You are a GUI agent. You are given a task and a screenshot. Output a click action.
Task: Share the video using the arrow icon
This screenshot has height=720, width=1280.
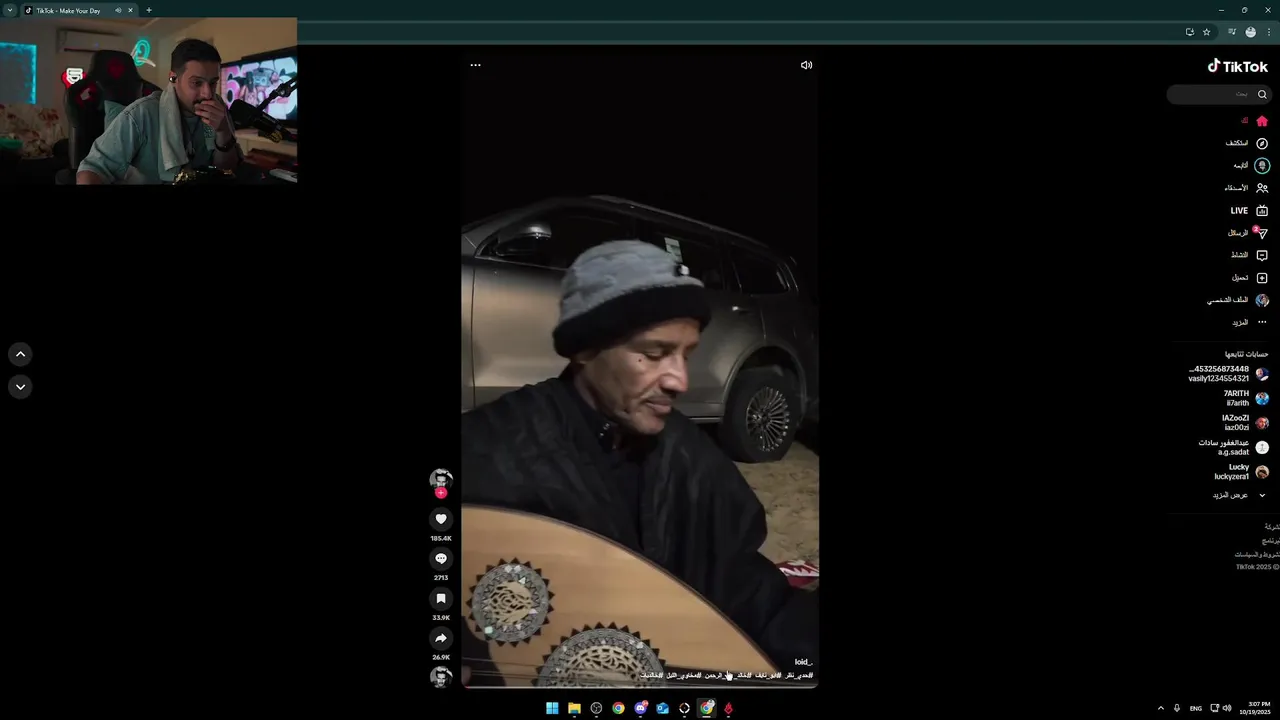441,638
